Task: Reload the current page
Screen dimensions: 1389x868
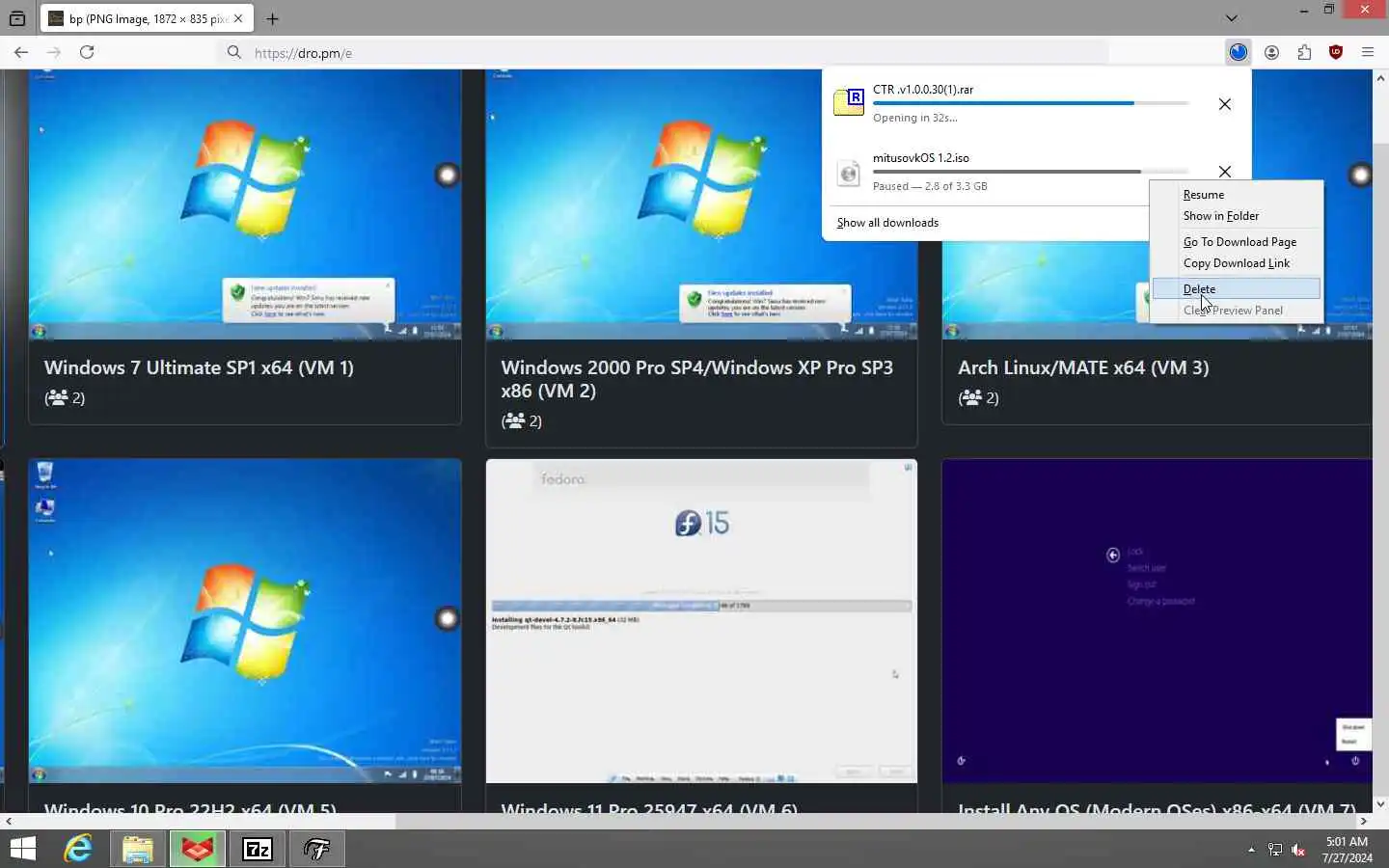Action: tap(87, 52)
